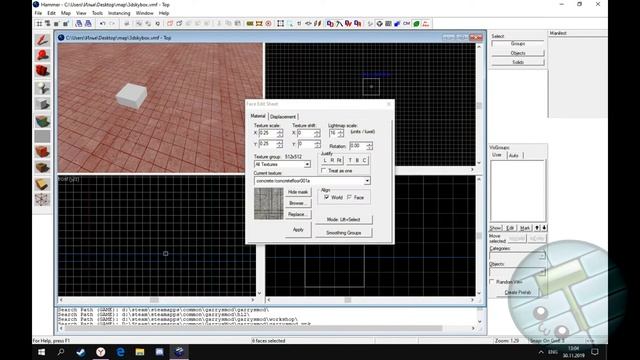Select the Overlay tool

[42, 167]
